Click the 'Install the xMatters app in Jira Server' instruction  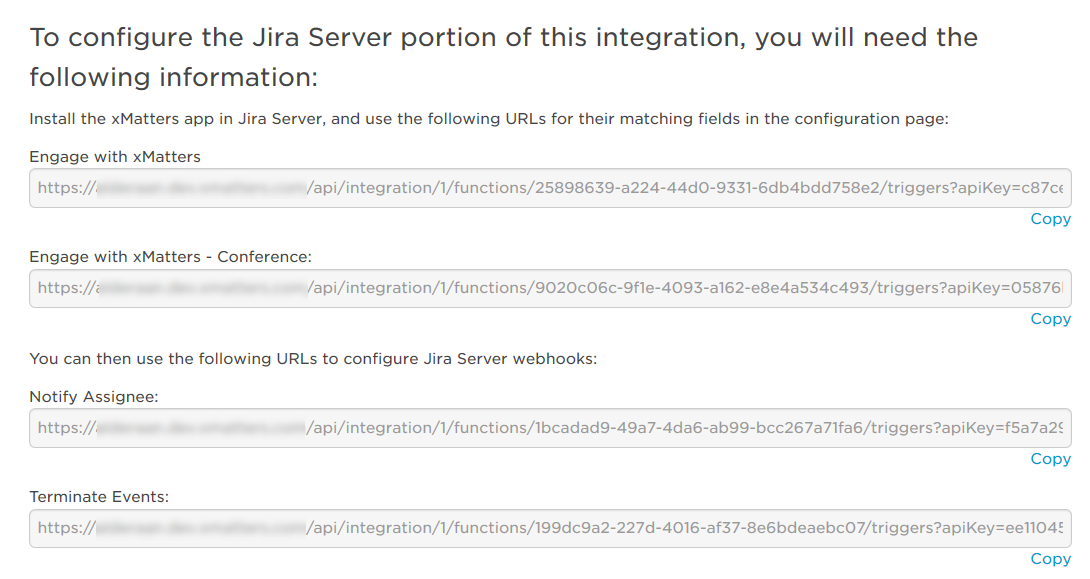point(489,119)
